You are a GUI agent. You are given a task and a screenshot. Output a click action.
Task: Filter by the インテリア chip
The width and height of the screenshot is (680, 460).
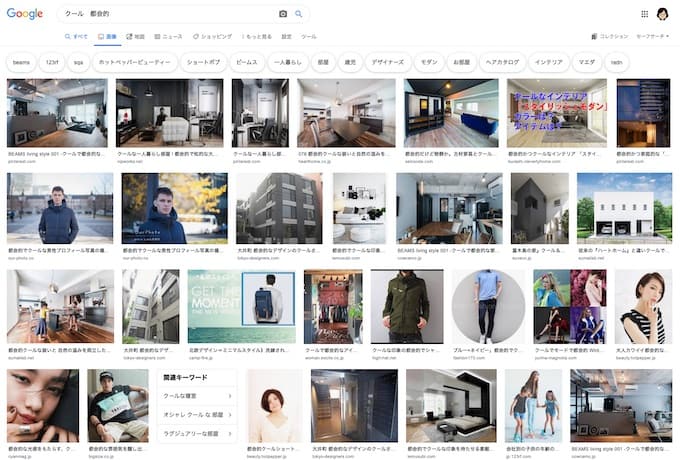[548, 62]
